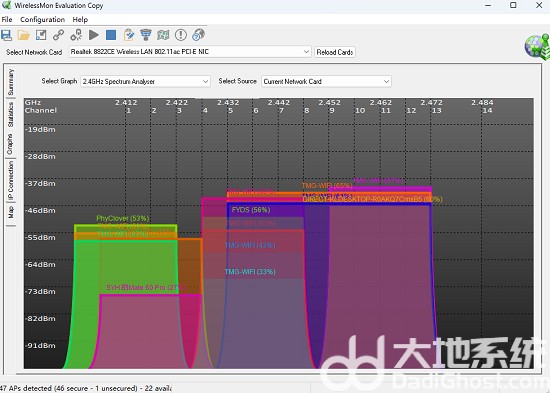This screenshot has height=393, width=550.
Task: Open the Help menu
Action: click(80, 20)
